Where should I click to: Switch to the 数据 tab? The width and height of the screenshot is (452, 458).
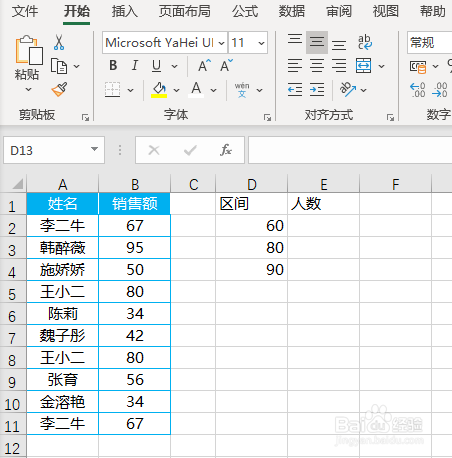click(292, 12)
